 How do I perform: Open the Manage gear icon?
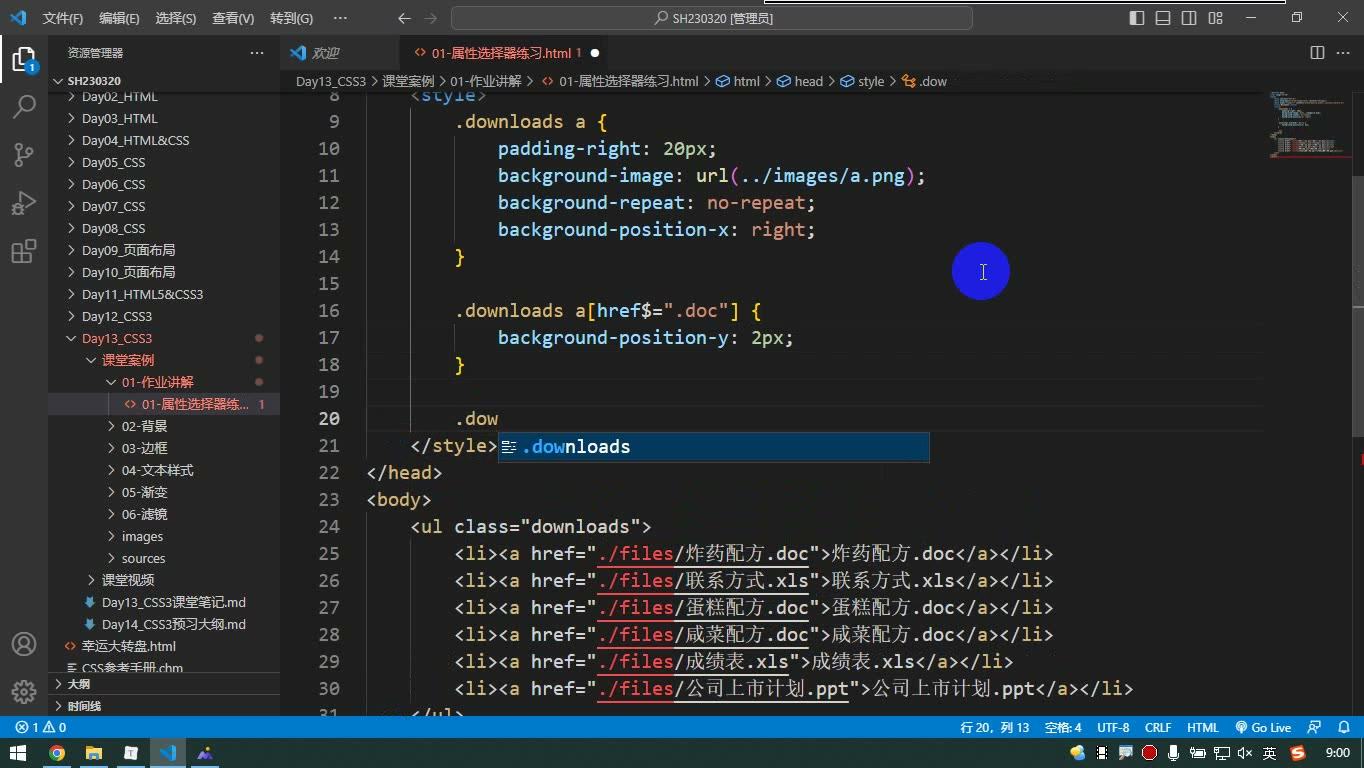[x=24, y=692]
